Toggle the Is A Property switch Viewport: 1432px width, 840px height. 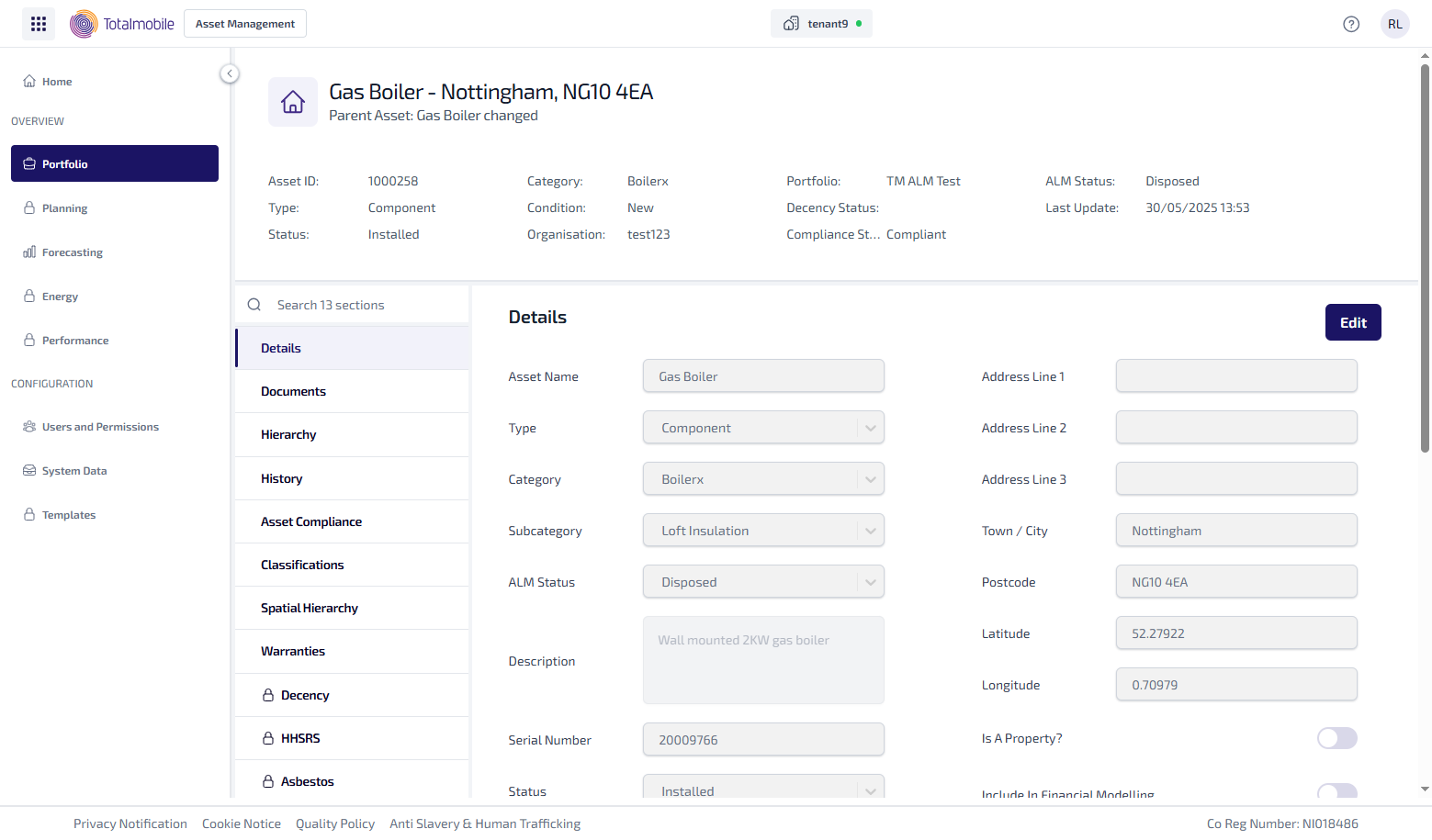coord(1336,738)
